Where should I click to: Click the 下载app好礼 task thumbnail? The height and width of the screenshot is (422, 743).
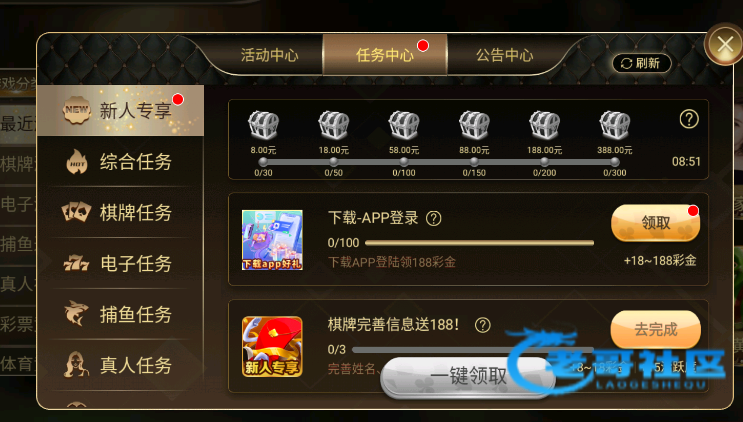click(x=272, y=240)
